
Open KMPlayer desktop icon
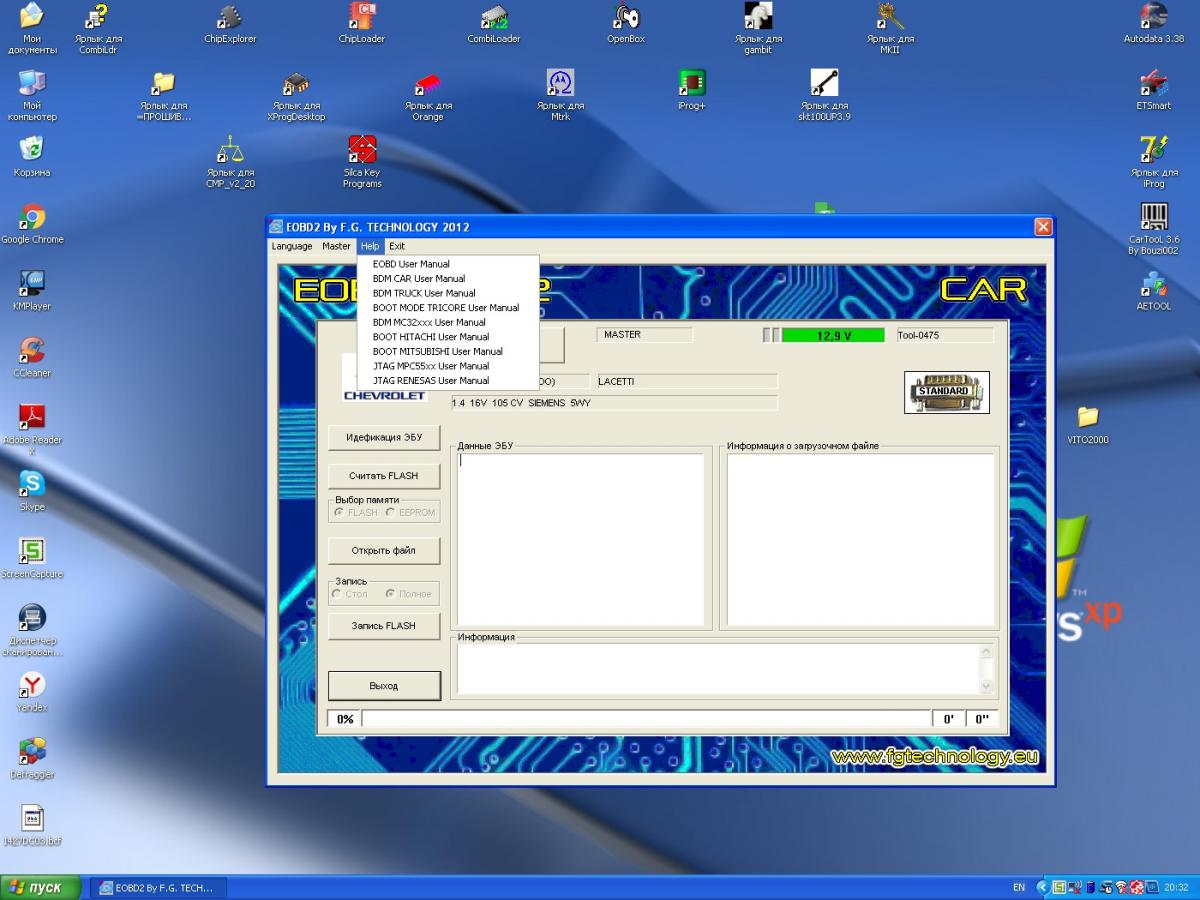[32, 291]
